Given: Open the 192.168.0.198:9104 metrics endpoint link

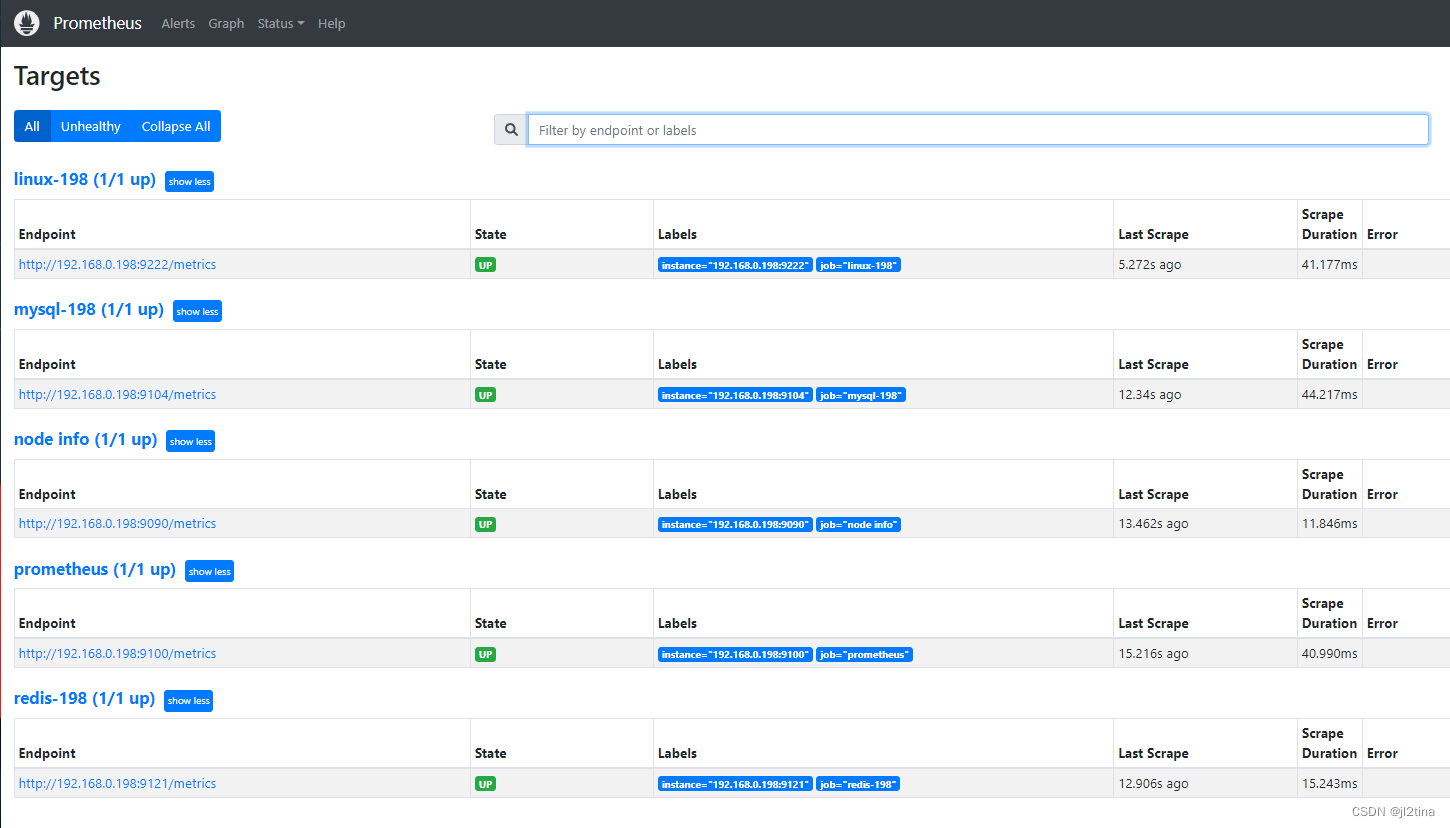Looking at the screenshot, I should 117,395.
